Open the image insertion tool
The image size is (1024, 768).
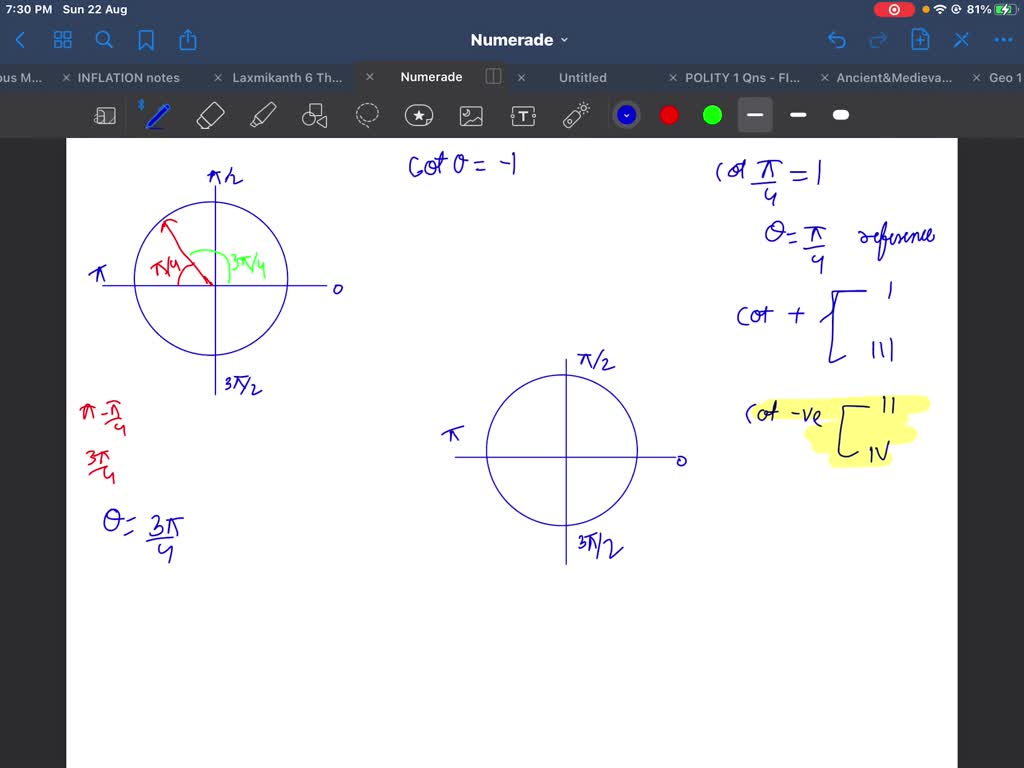coord(471,115)
